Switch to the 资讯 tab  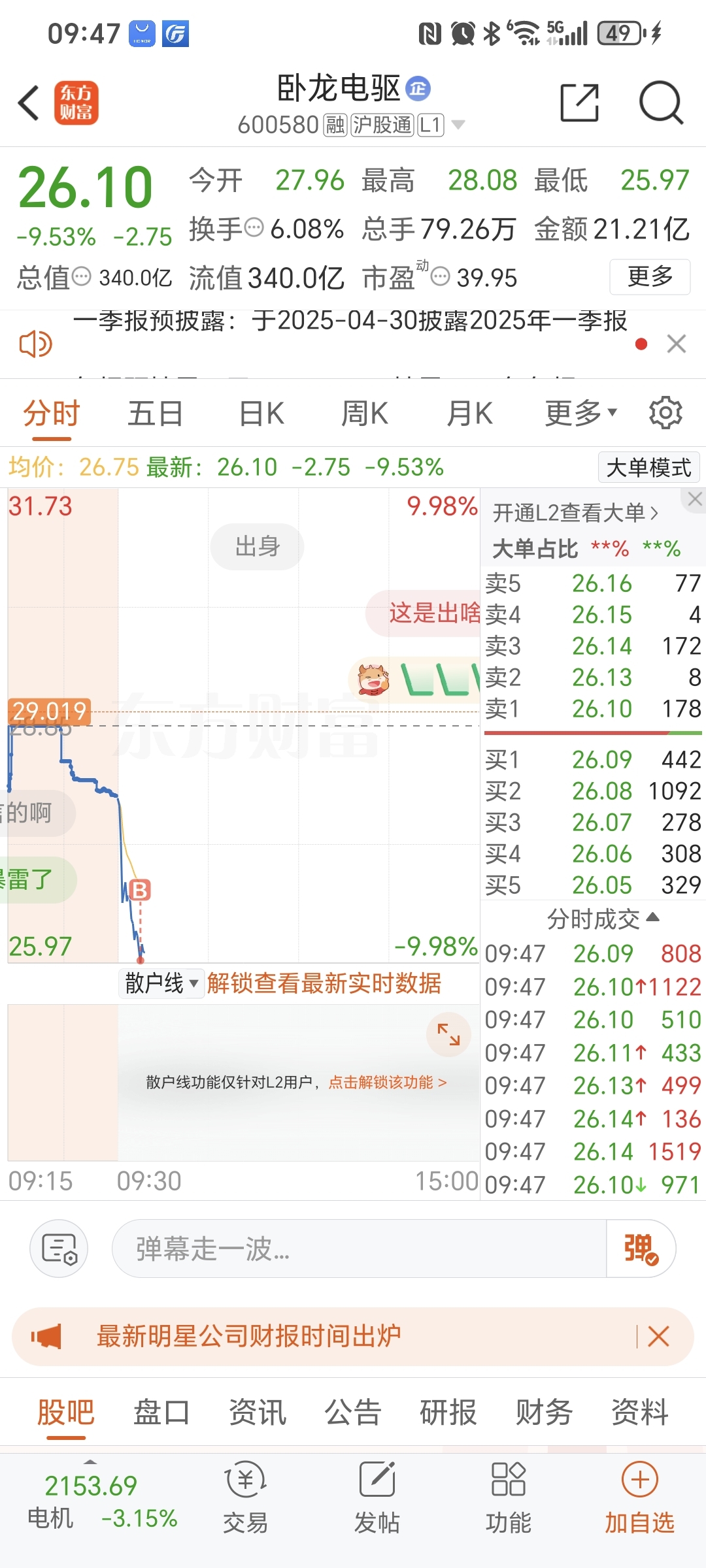[258, 1412]
